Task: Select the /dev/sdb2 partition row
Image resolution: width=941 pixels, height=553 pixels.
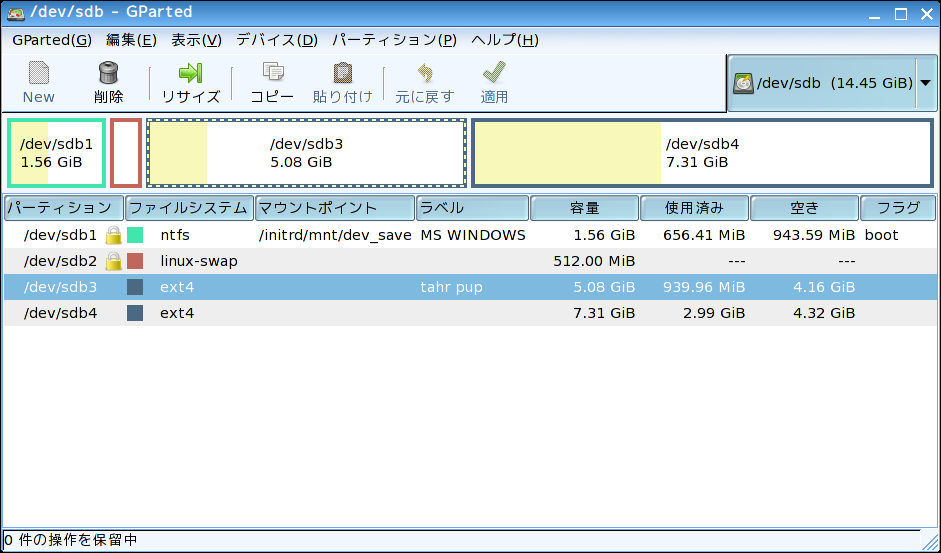Action: click(470, 261)
